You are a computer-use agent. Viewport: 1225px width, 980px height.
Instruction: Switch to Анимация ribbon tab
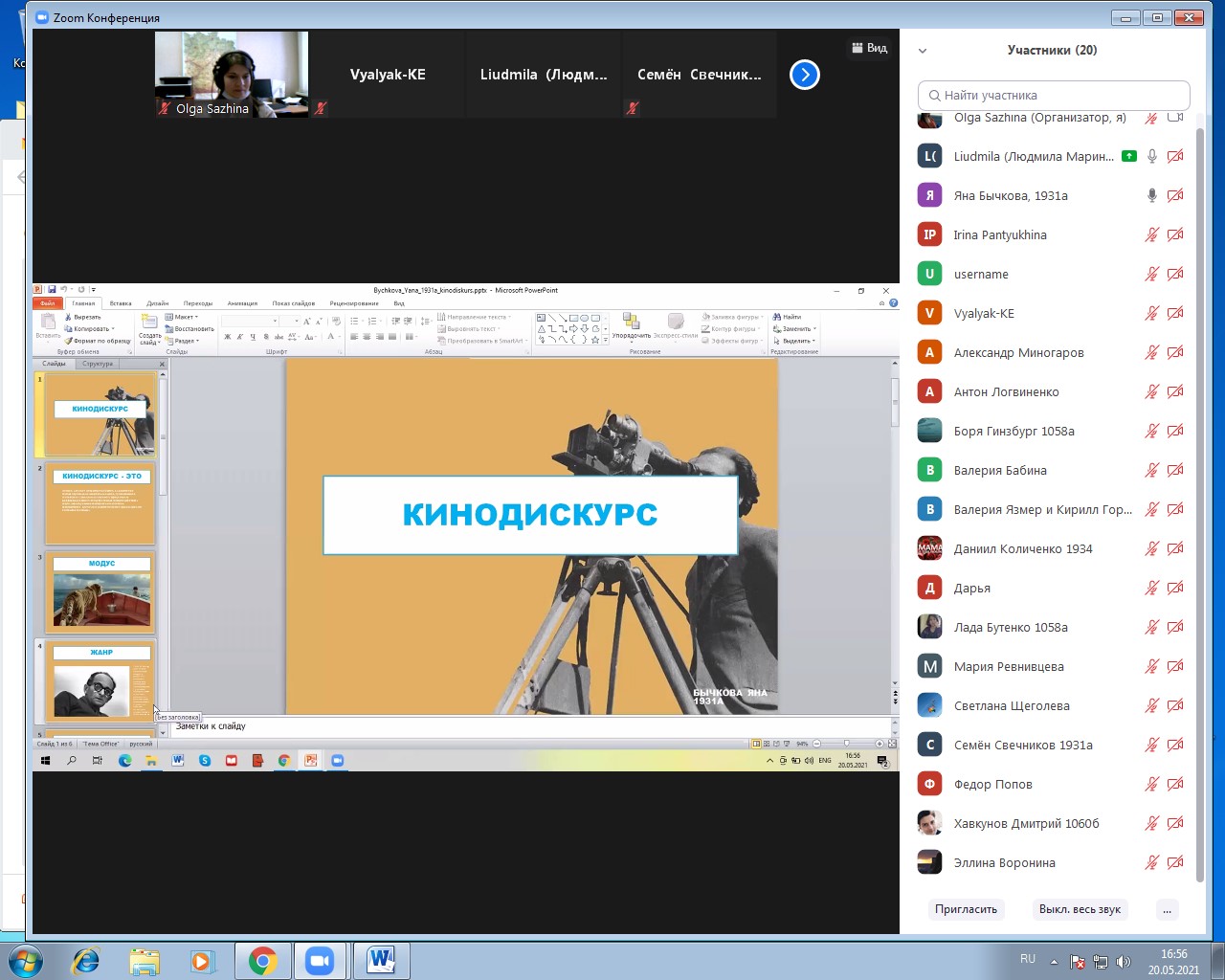(242, 303)
